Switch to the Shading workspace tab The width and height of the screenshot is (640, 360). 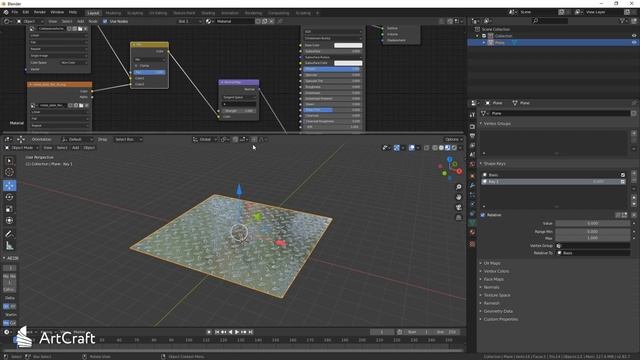click(208, 13)
